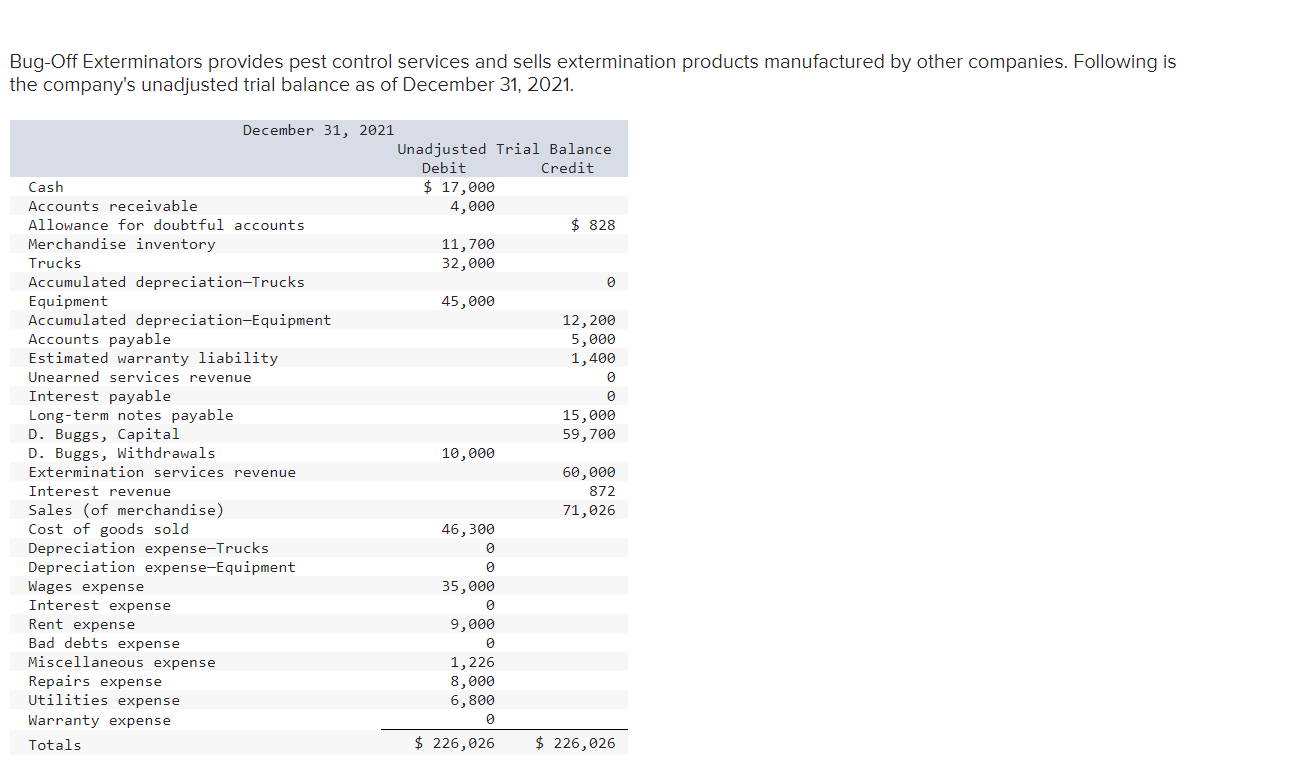
Task: Click the 'Credit' column header
Action: [x=567, y=168]
